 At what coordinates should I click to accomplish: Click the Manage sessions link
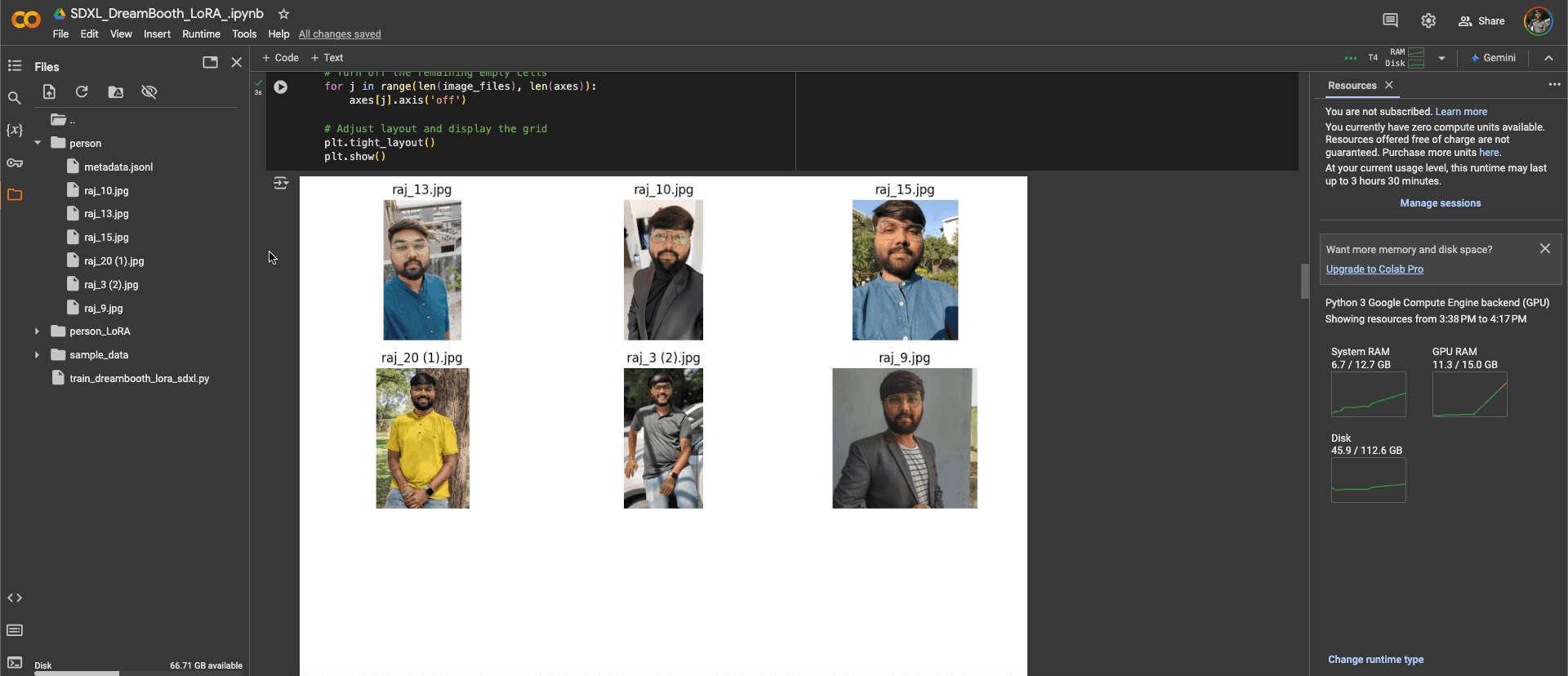1440,203
